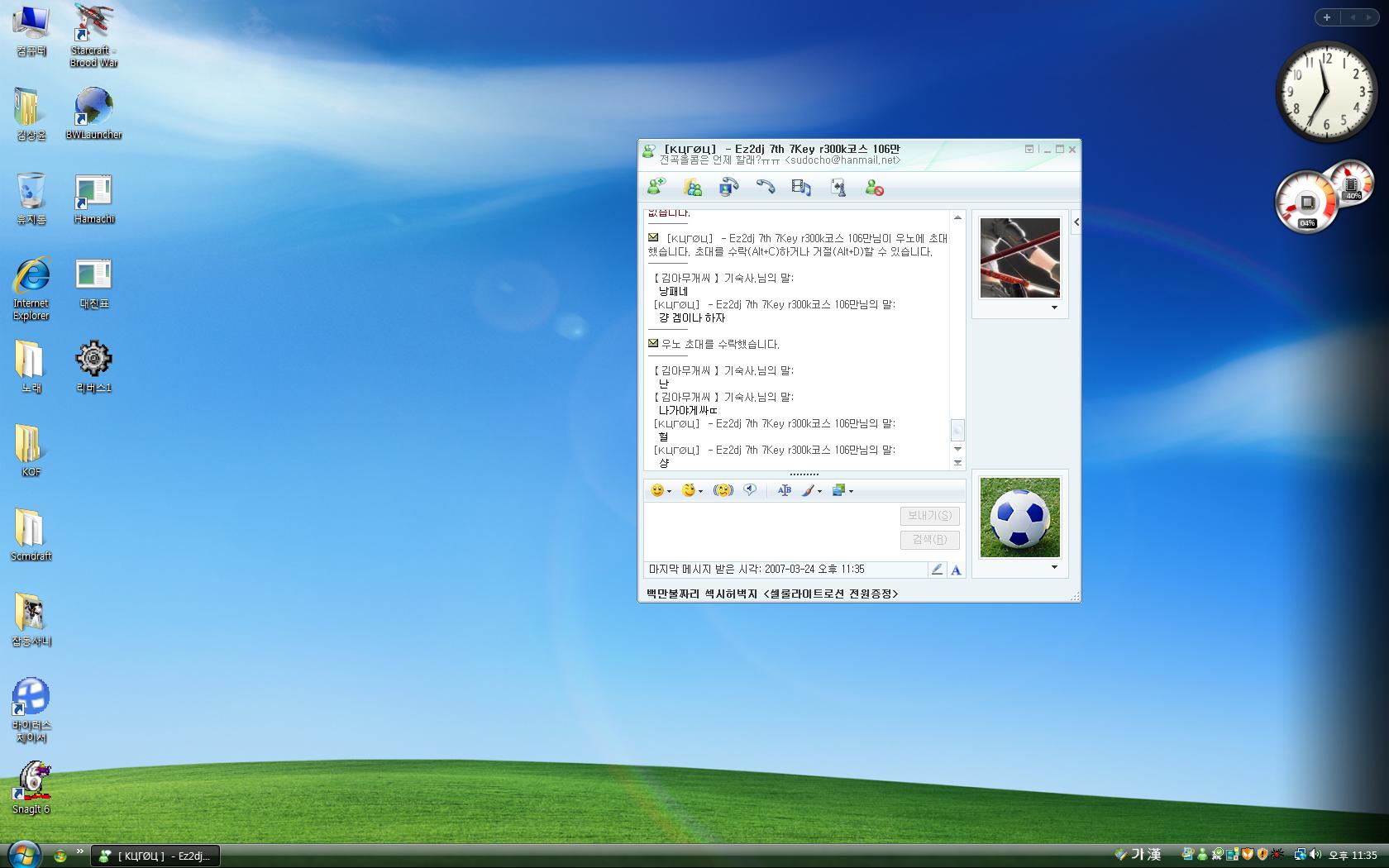This screenshot has width=1389, height=868.
Task: Start a video call from messenger toolbar
Action: click(x=728, y=188)
